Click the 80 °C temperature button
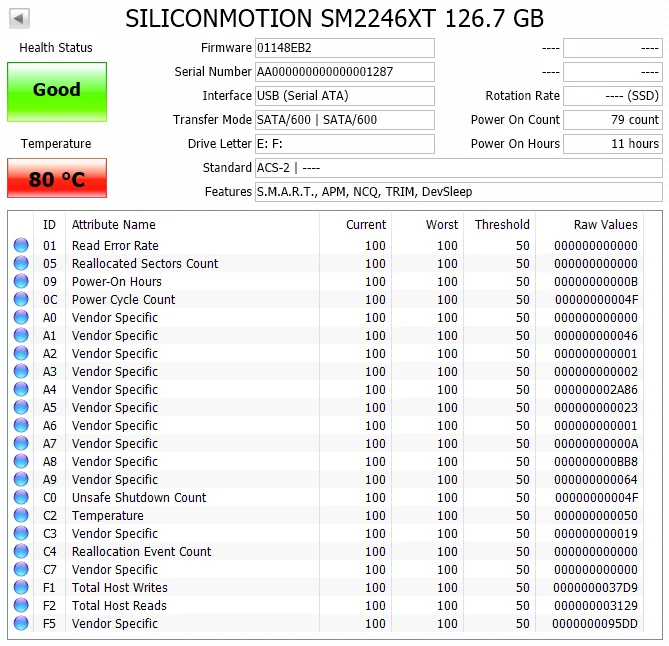 click(57, 178)
